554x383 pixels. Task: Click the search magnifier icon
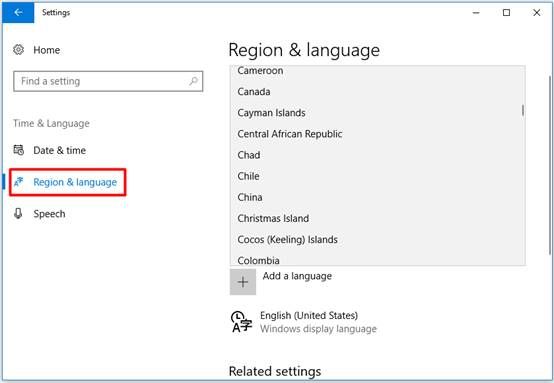193,81
